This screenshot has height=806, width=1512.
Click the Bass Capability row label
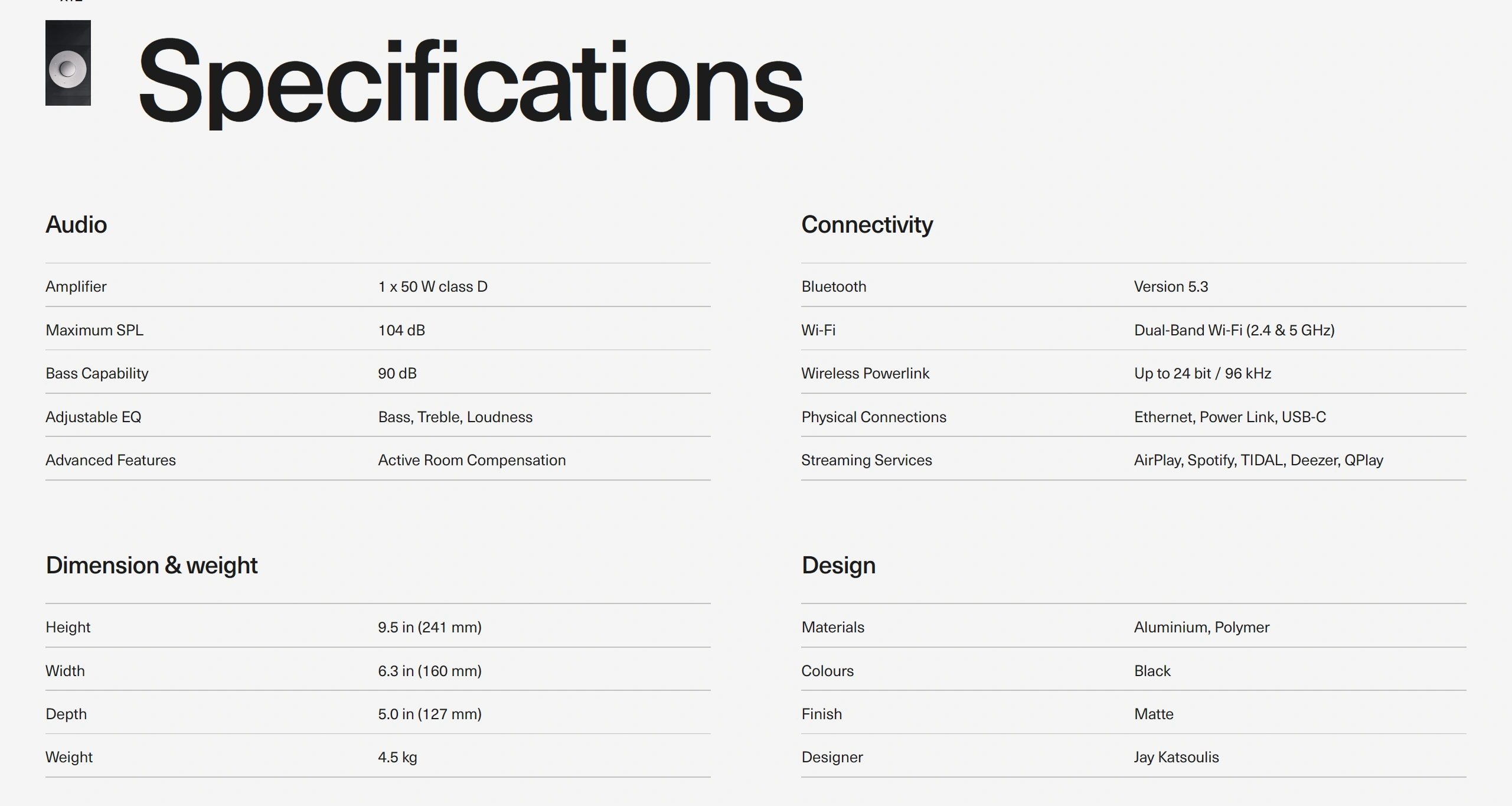point(97,373)
